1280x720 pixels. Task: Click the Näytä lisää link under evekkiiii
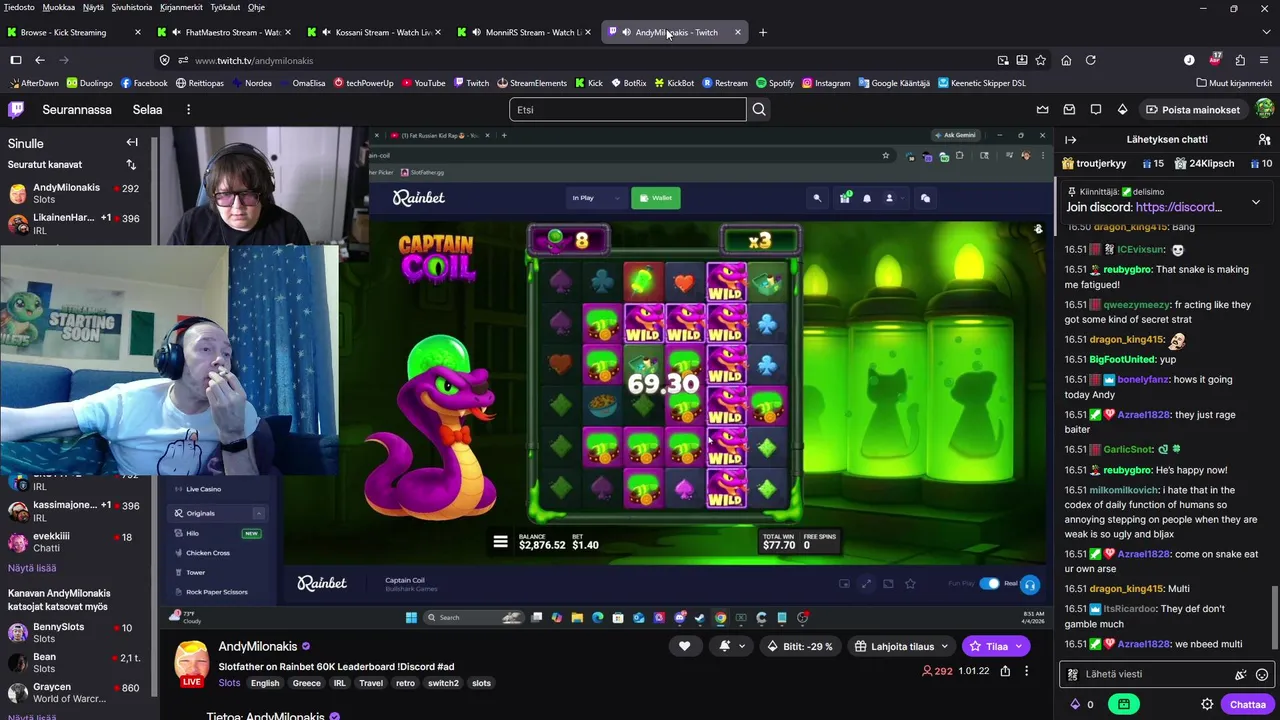tap(32, 568)
